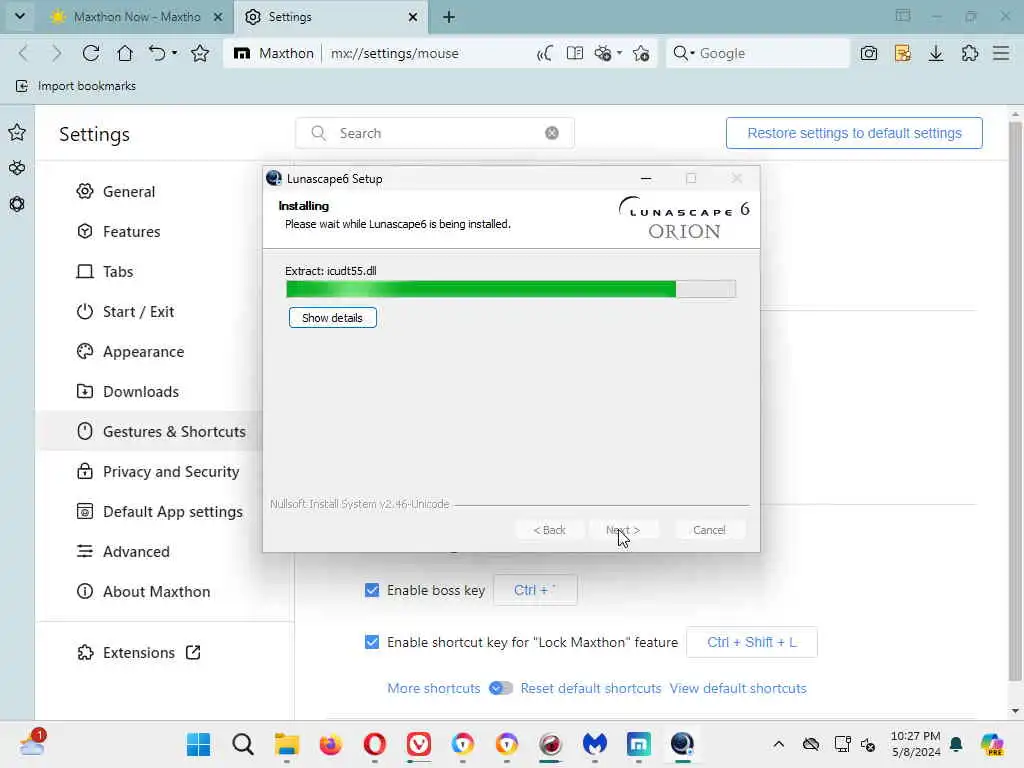The width and height of the screenshot is (1024, 768).
Task: Open File Explorer from the taskbar
Action: click(x=287, y=744)
